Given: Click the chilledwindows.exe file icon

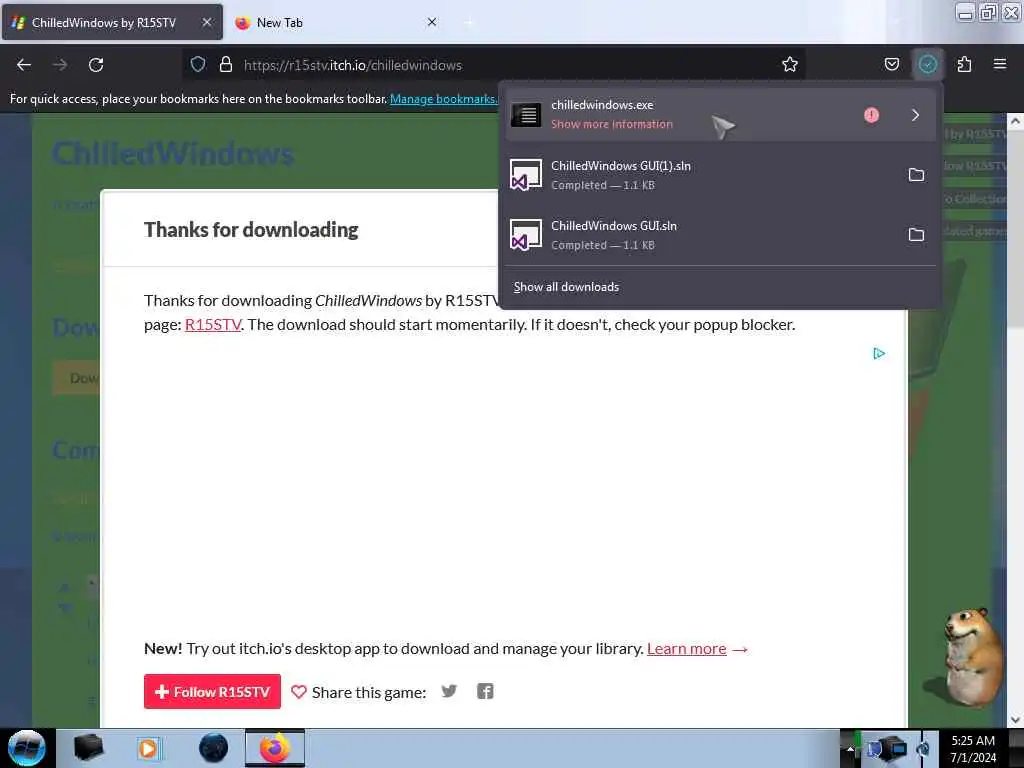Looking at the screenshot, I should [526, 115].
